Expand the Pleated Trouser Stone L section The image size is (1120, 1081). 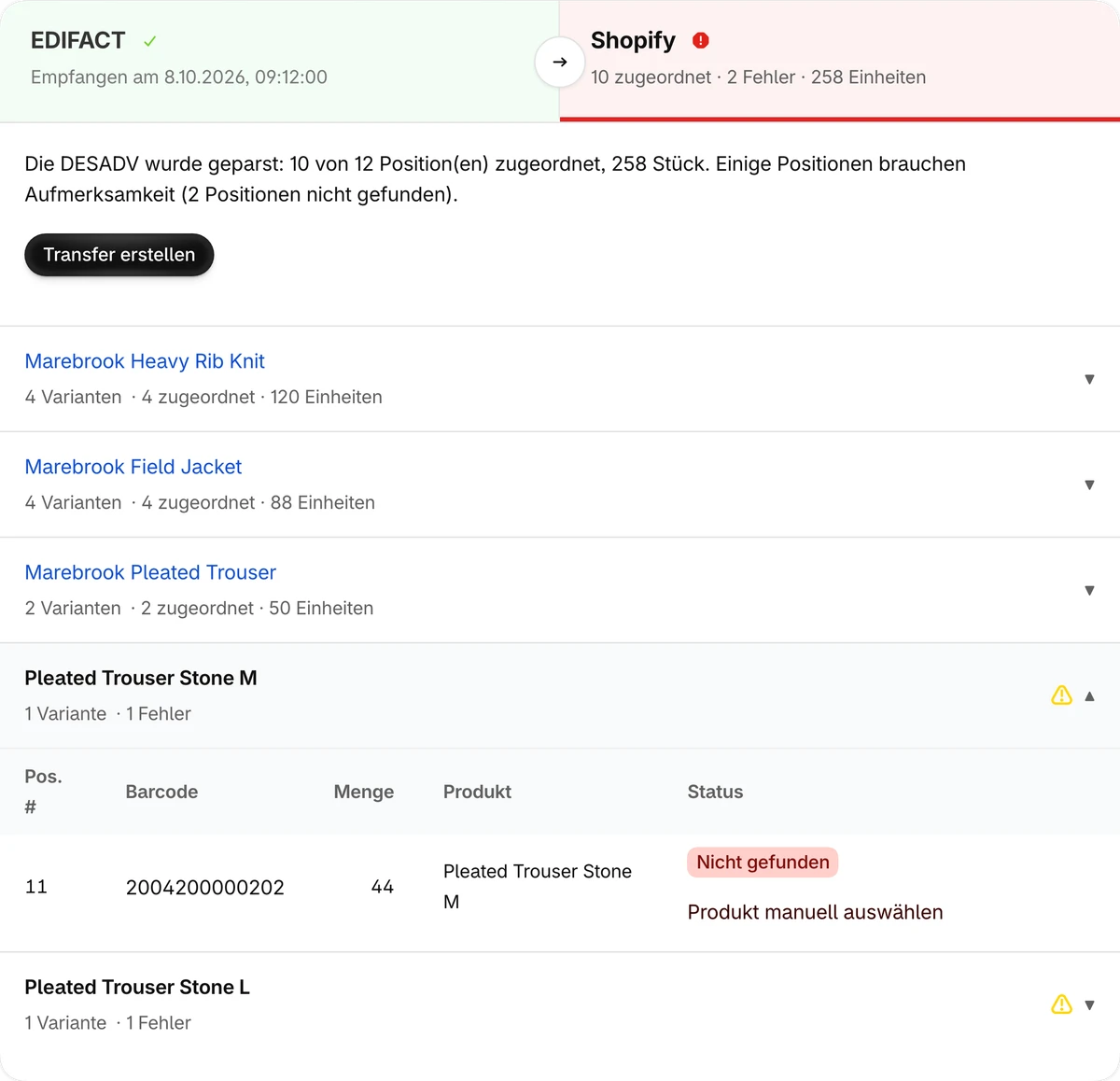[1089, 1005]
